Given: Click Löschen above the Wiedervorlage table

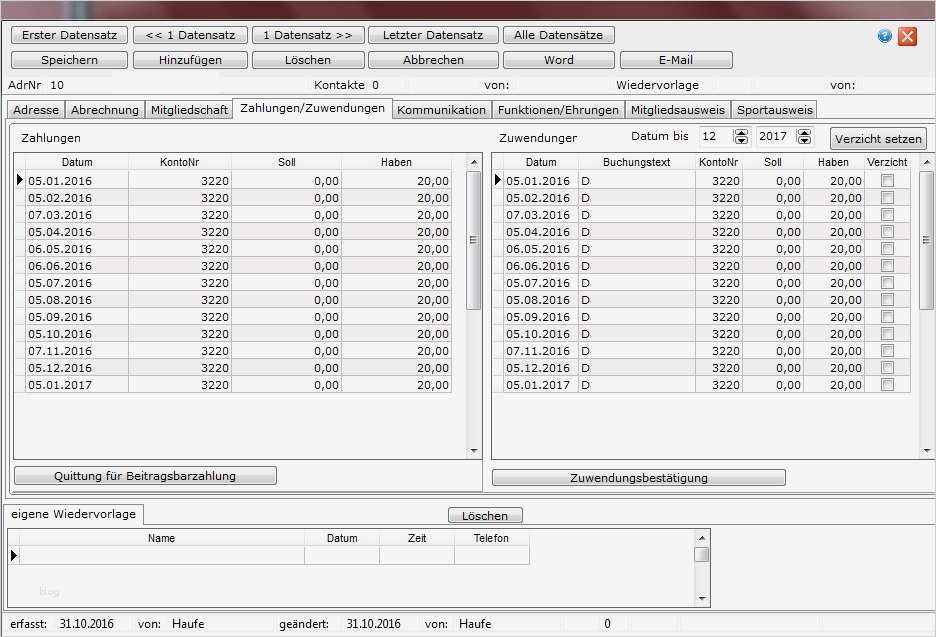Looking at the screenshot, I should [485, 515].
